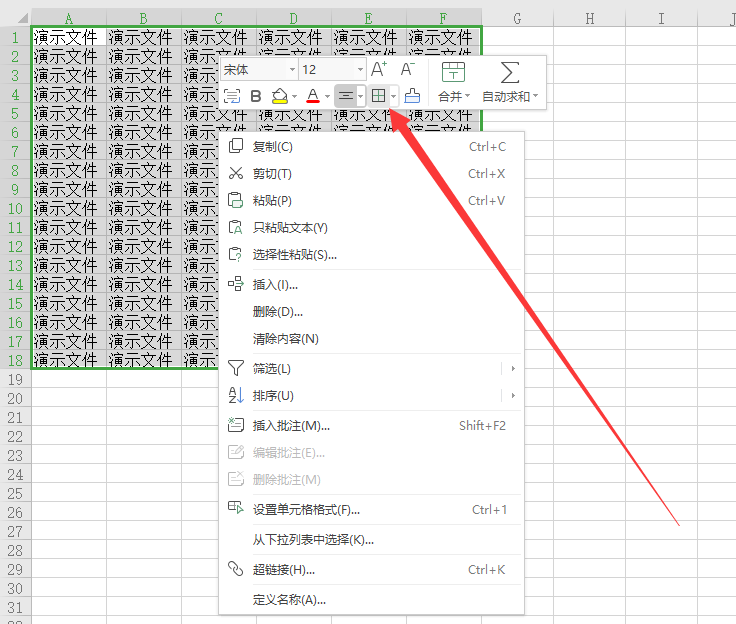Choose 从下拉列表中选择(K)... entry
The image size is (736, 624).
click(x=371, y=539)
